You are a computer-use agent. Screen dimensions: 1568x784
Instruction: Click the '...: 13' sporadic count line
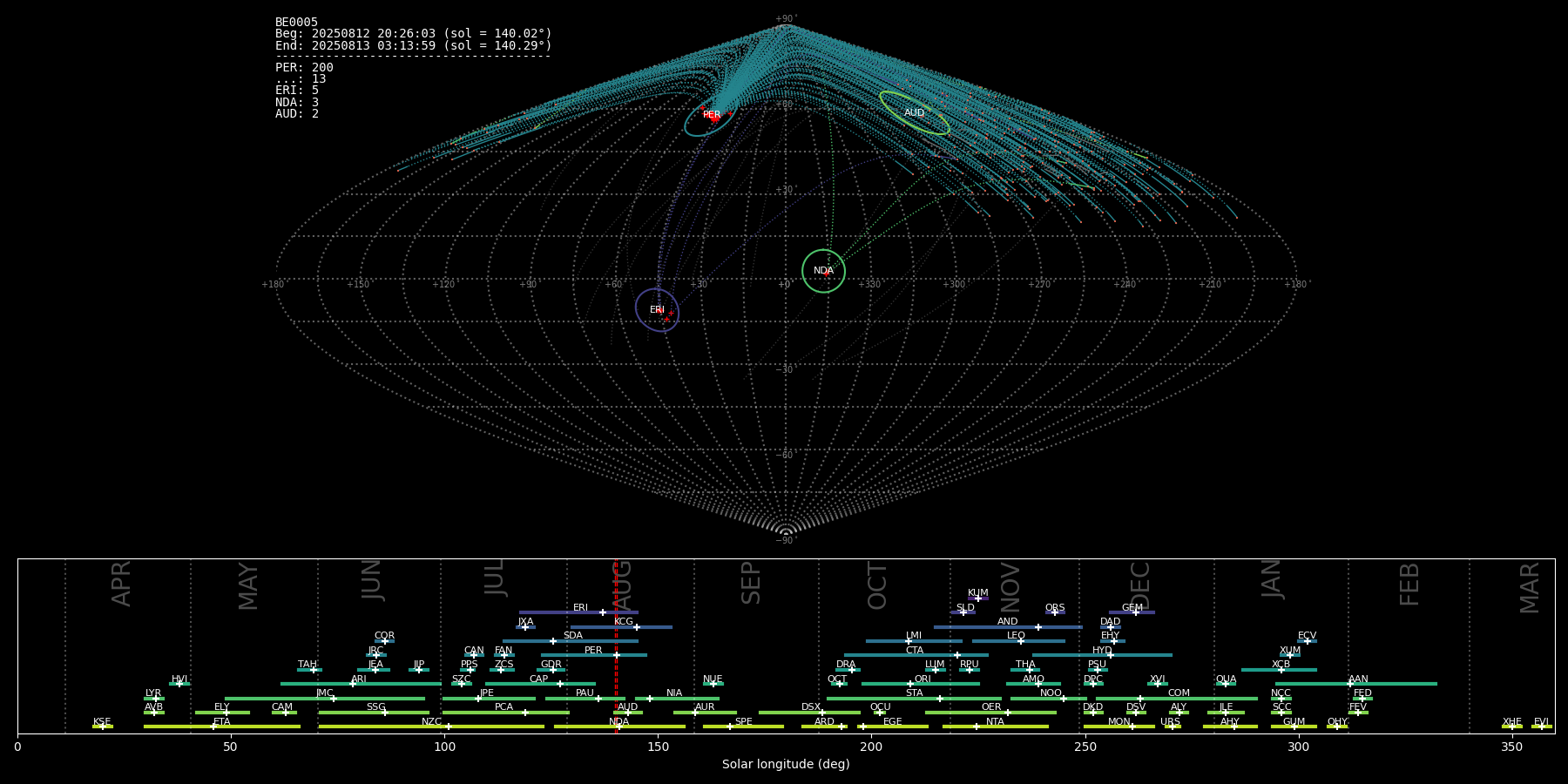point(301,79)
